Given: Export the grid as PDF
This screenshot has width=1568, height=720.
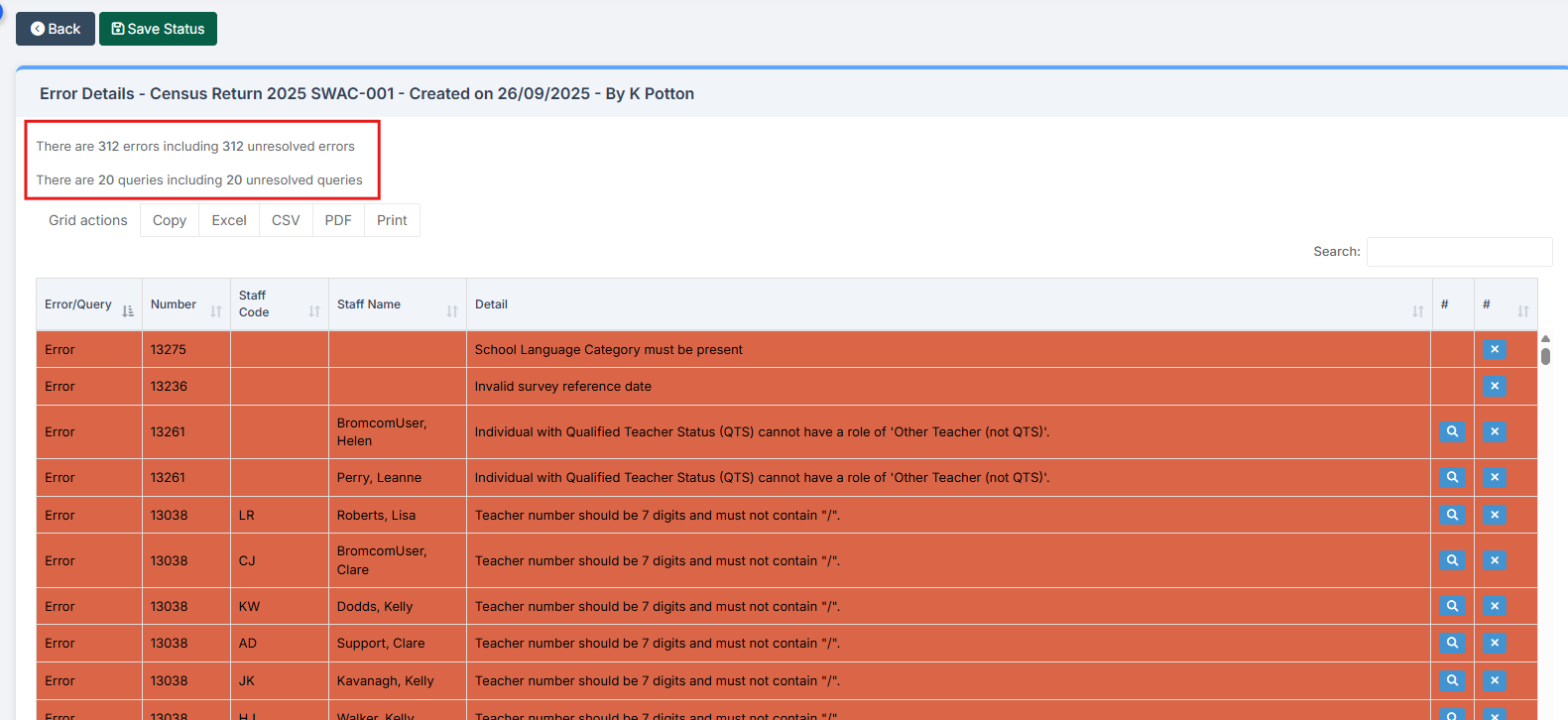Looking at the screenshot, I should click(x=338, y=220).
